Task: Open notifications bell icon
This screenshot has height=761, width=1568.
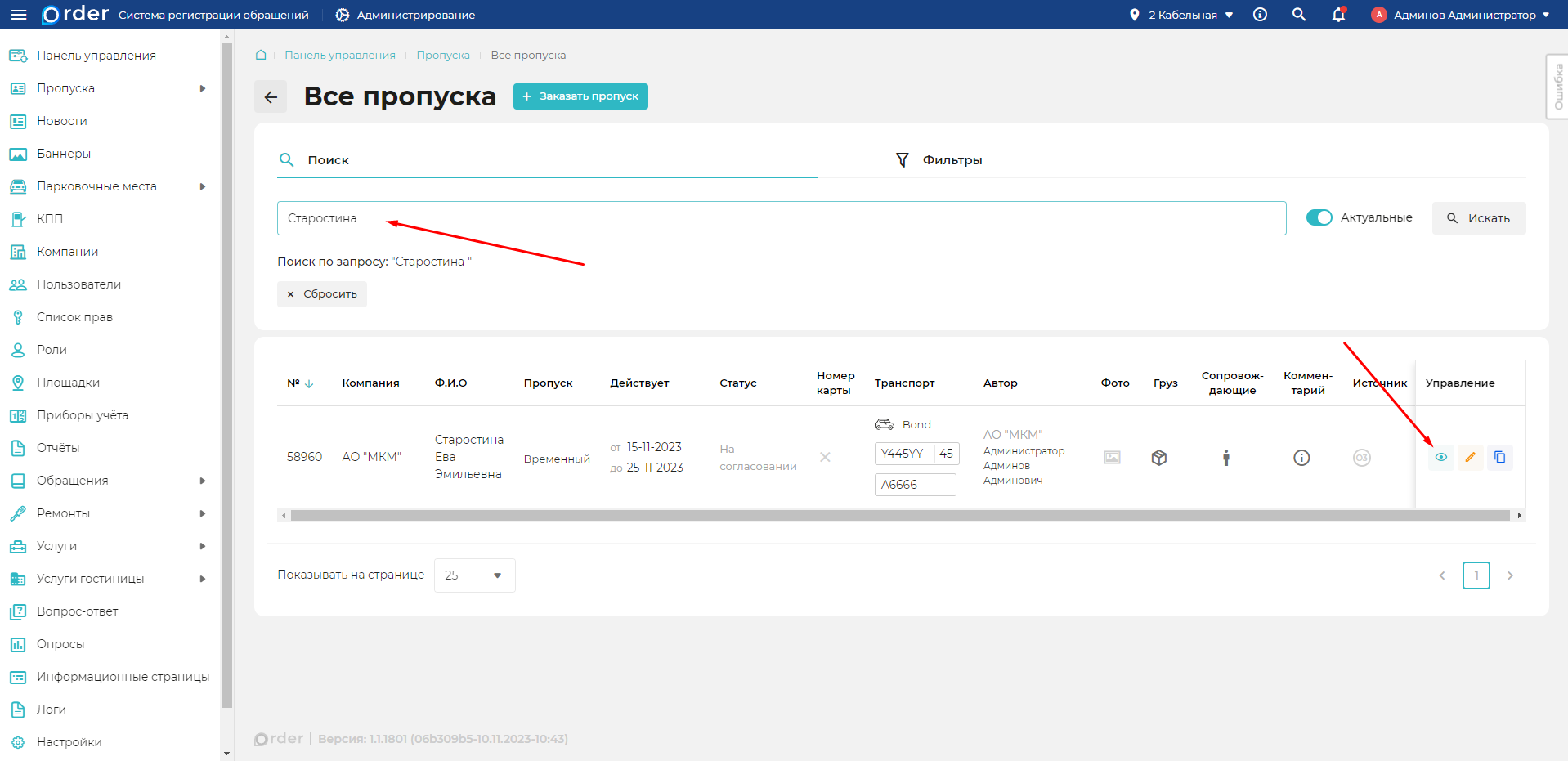Action: 1338,15
